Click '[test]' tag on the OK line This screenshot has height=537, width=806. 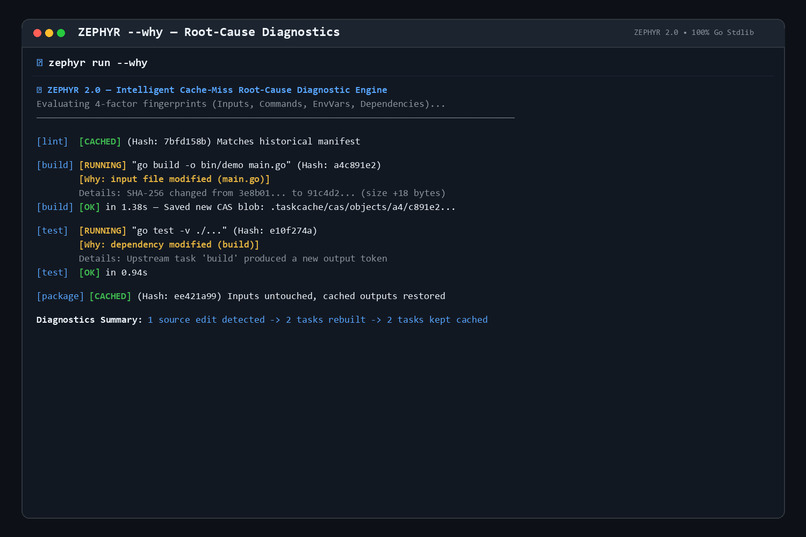click(x=52, y=272)
